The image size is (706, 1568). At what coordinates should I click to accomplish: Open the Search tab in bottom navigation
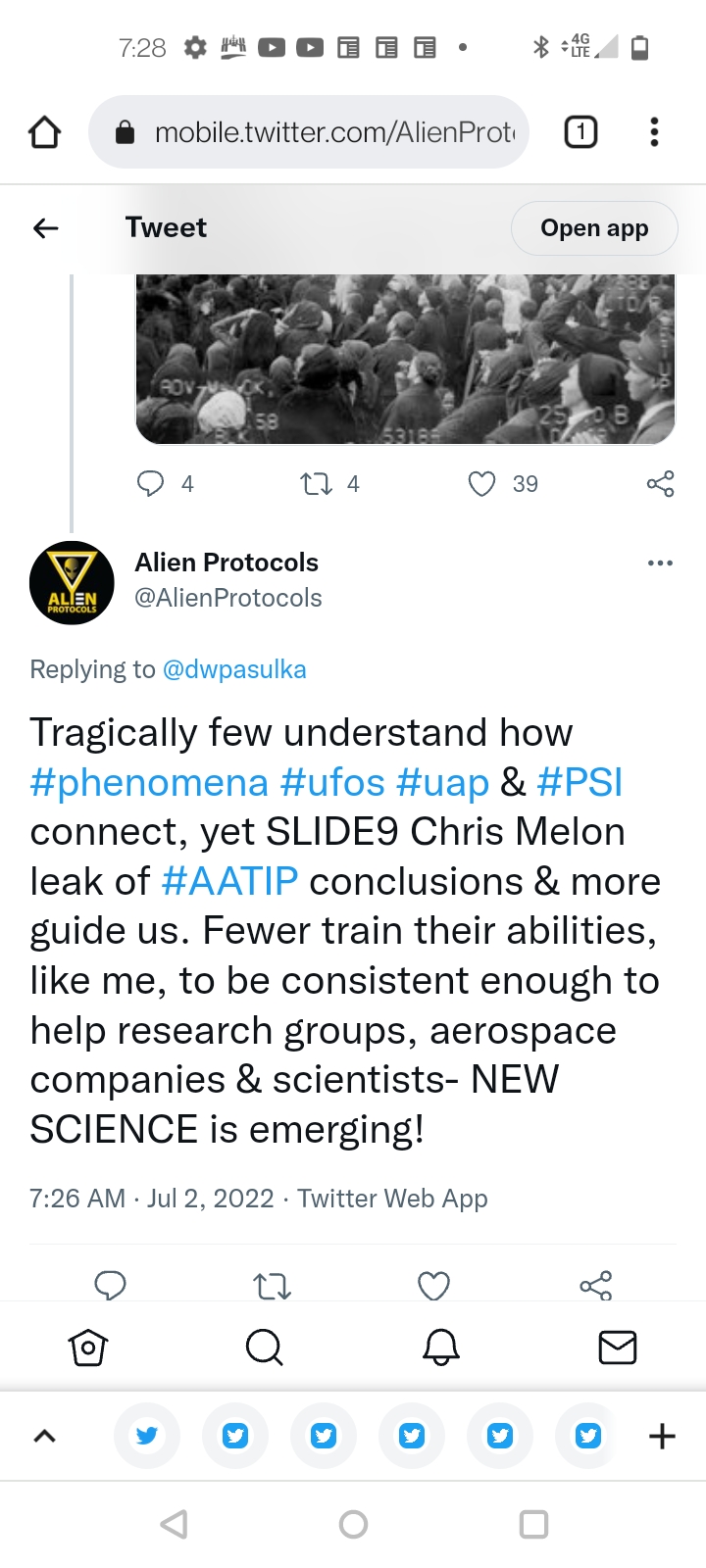click(264, 1347)
